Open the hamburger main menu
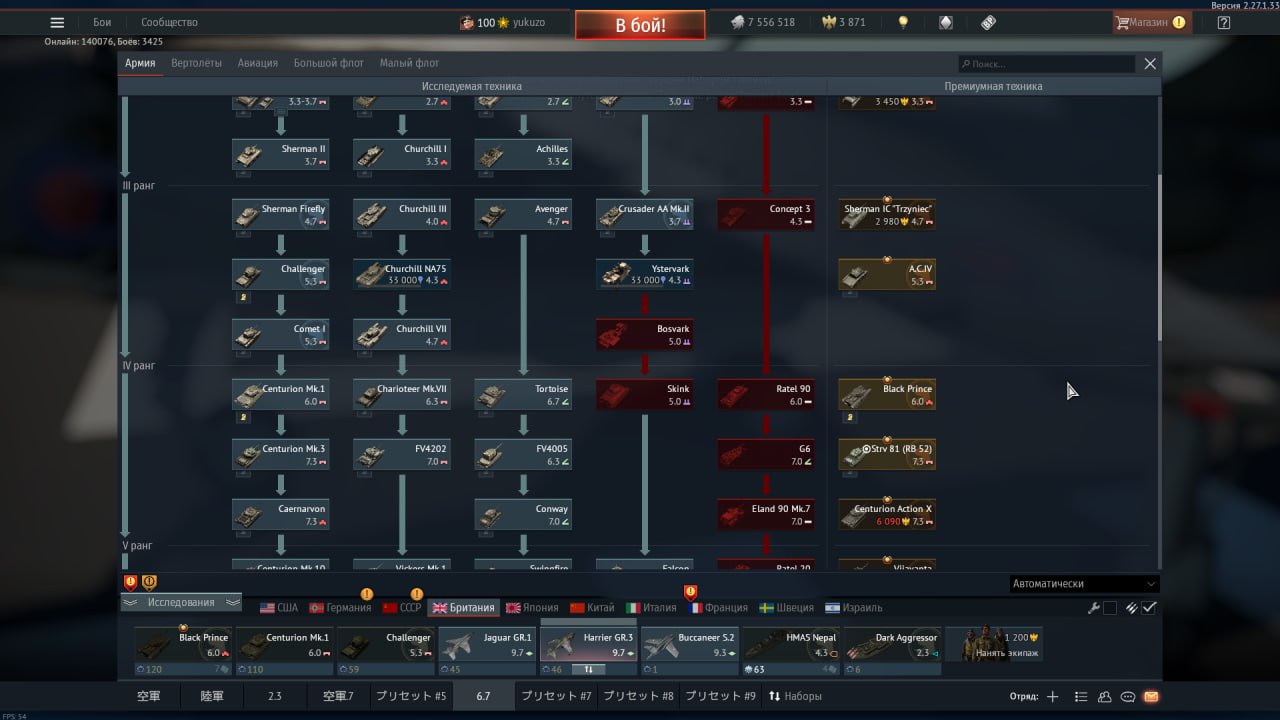1280x720 pixels. (57, 22)
